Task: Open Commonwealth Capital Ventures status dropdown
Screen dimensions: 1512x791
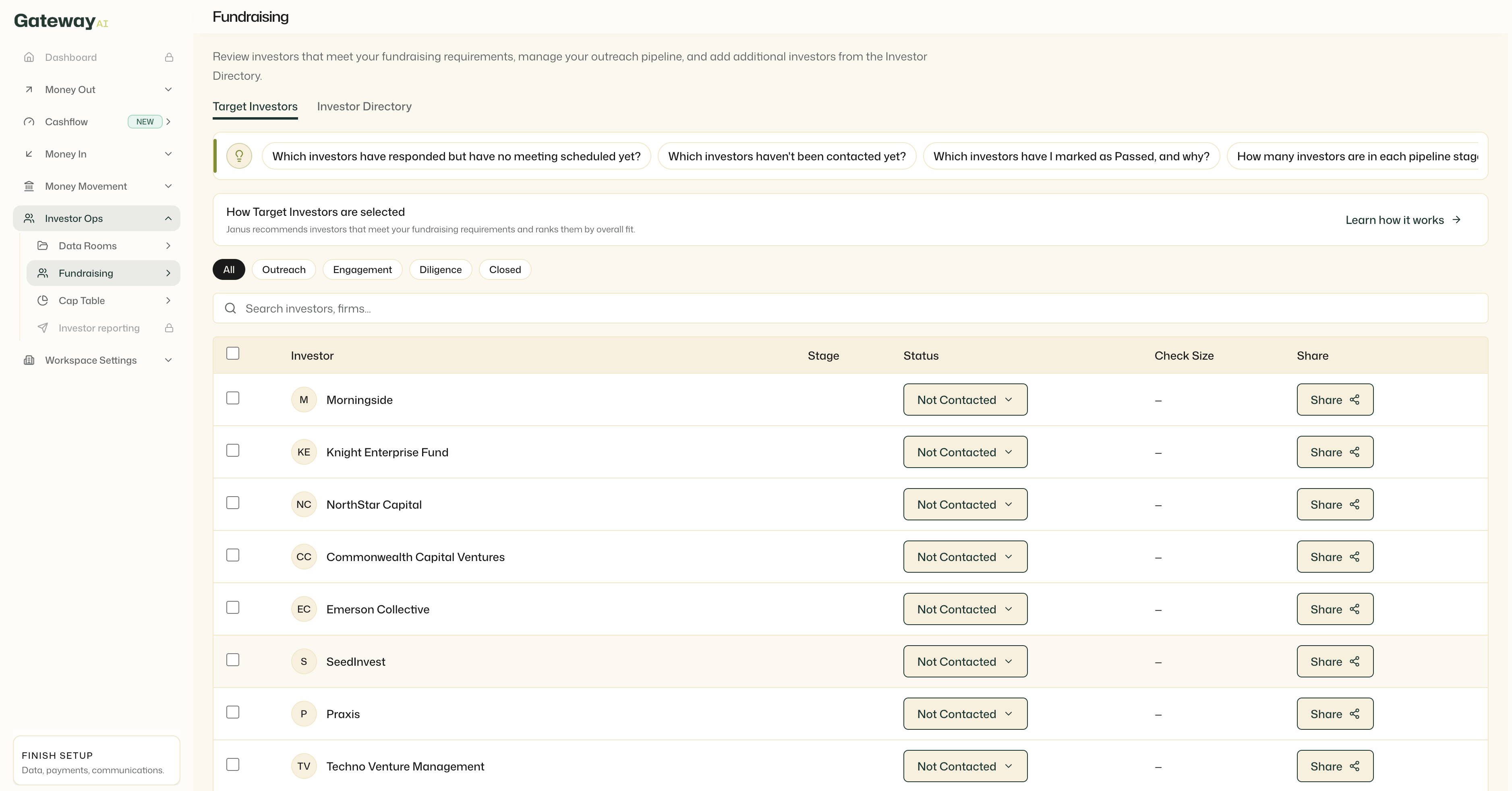Action: point(965,556)
